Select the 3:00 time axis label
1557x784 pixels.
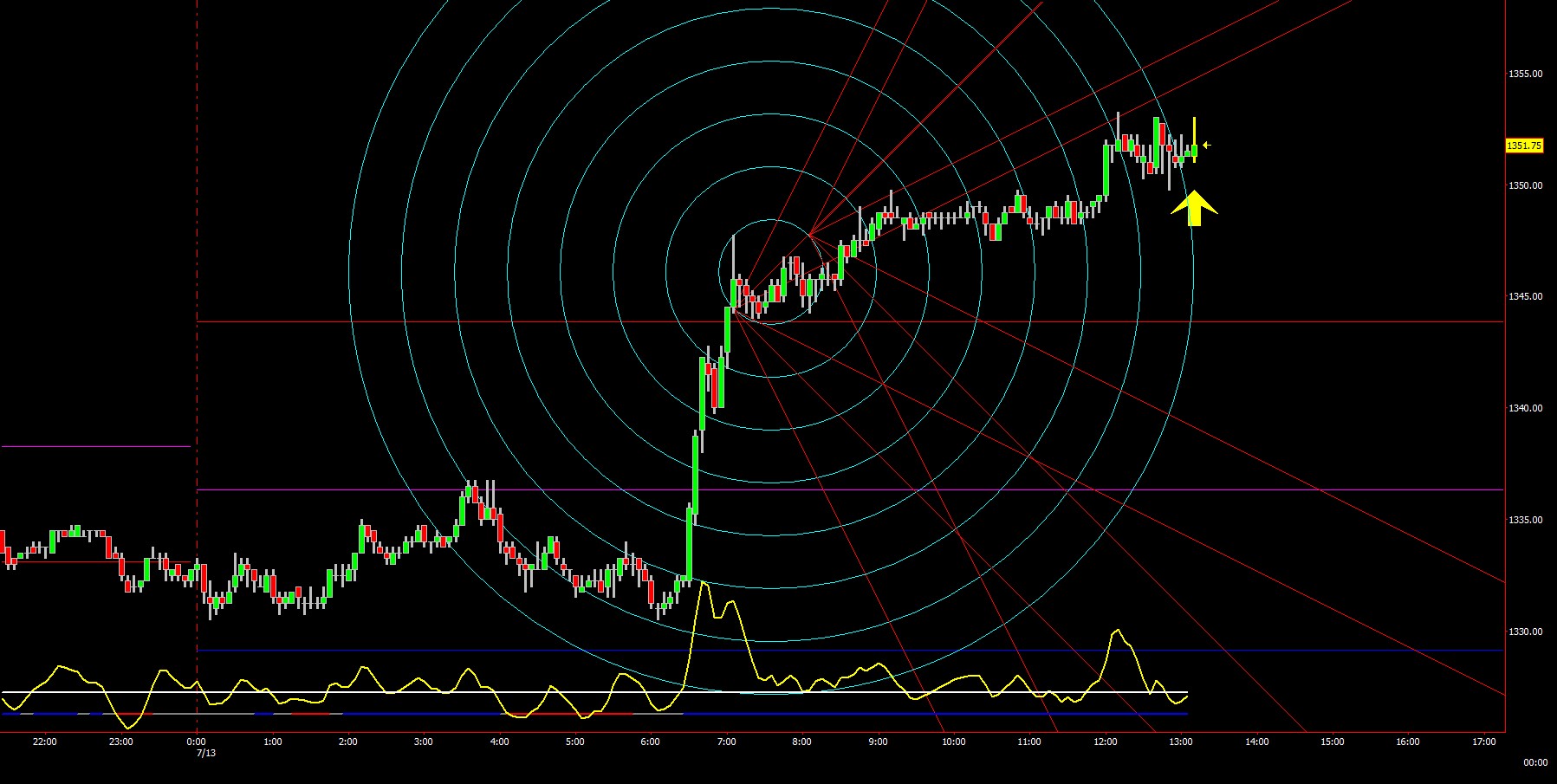tap(424, 742)
